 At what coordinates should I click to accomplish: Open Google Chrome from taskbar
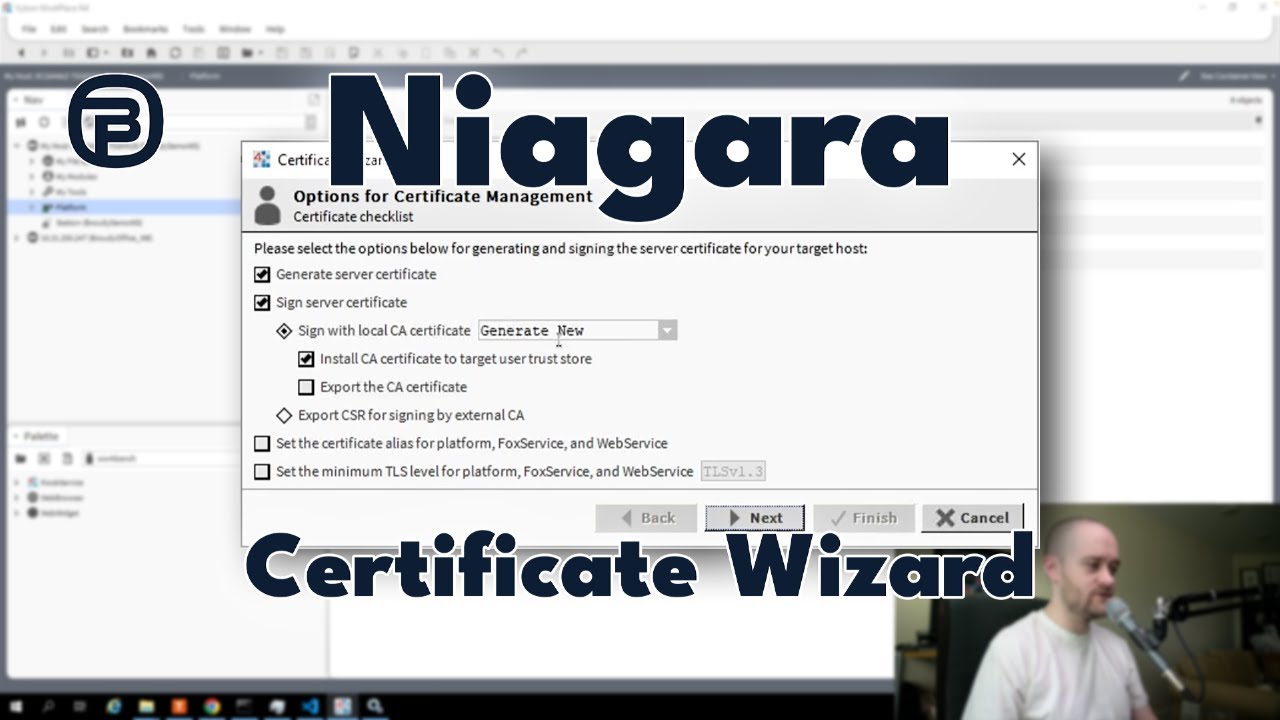212,706
